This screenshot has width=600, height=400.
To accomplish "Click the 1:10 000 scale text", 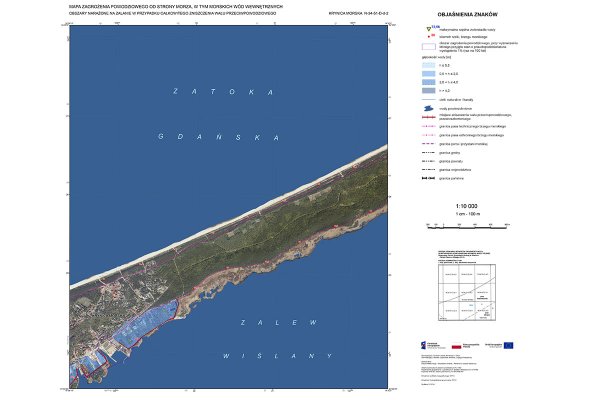I will point(466,206).
